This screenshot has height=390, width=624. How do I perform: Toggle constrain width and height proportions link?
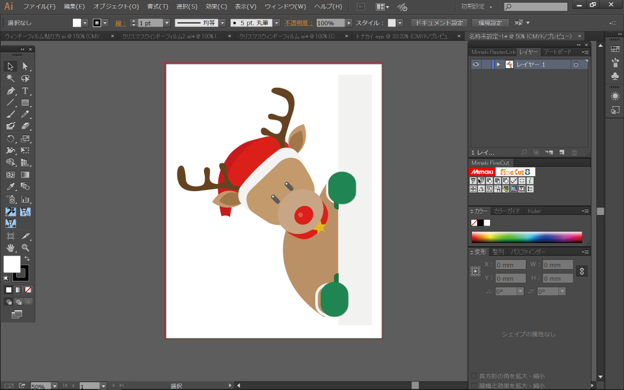[582, 271]
